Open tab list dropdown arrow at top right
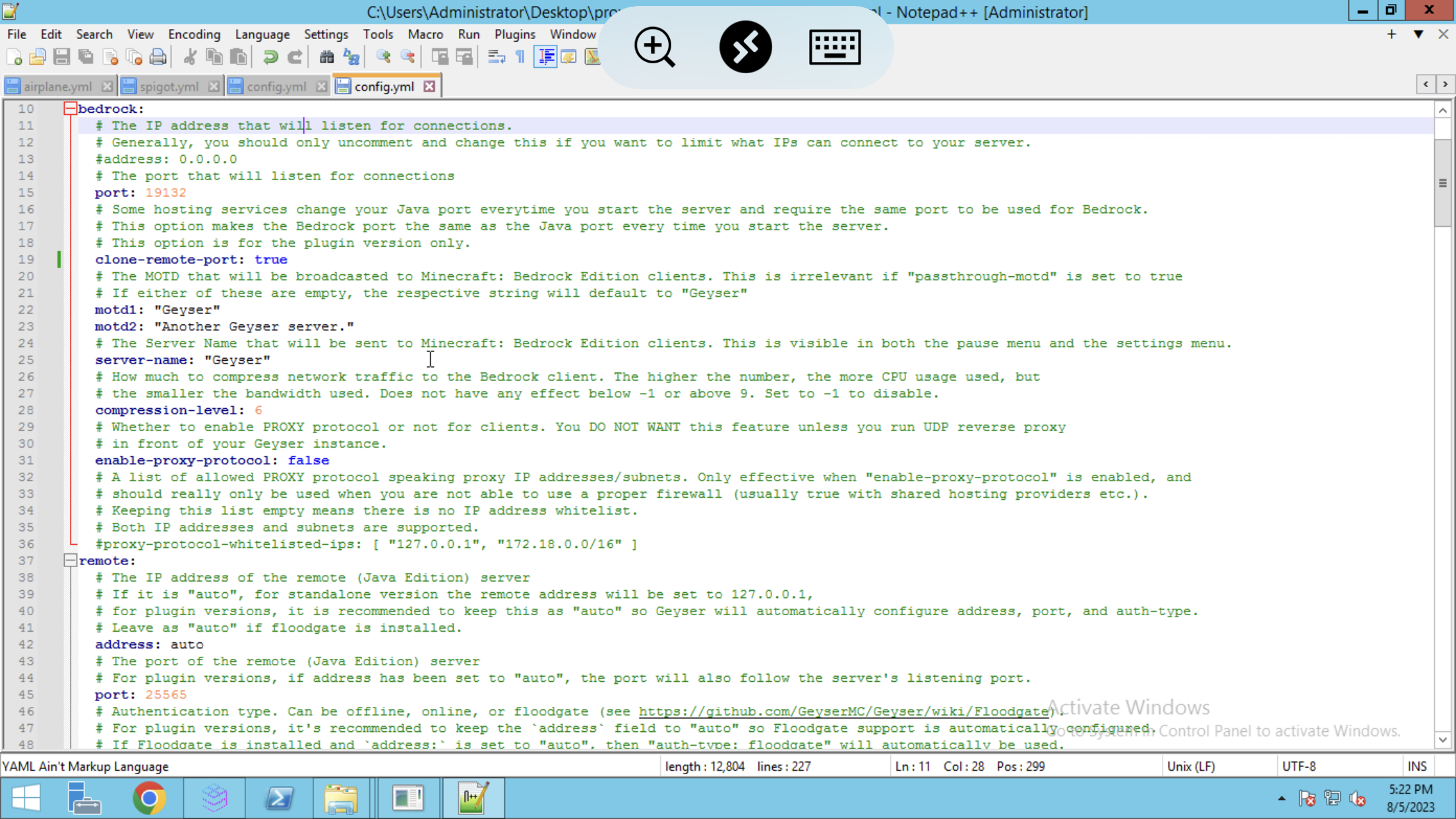The width and height of the screenshot is (1456, 819). click(1418, 34)
